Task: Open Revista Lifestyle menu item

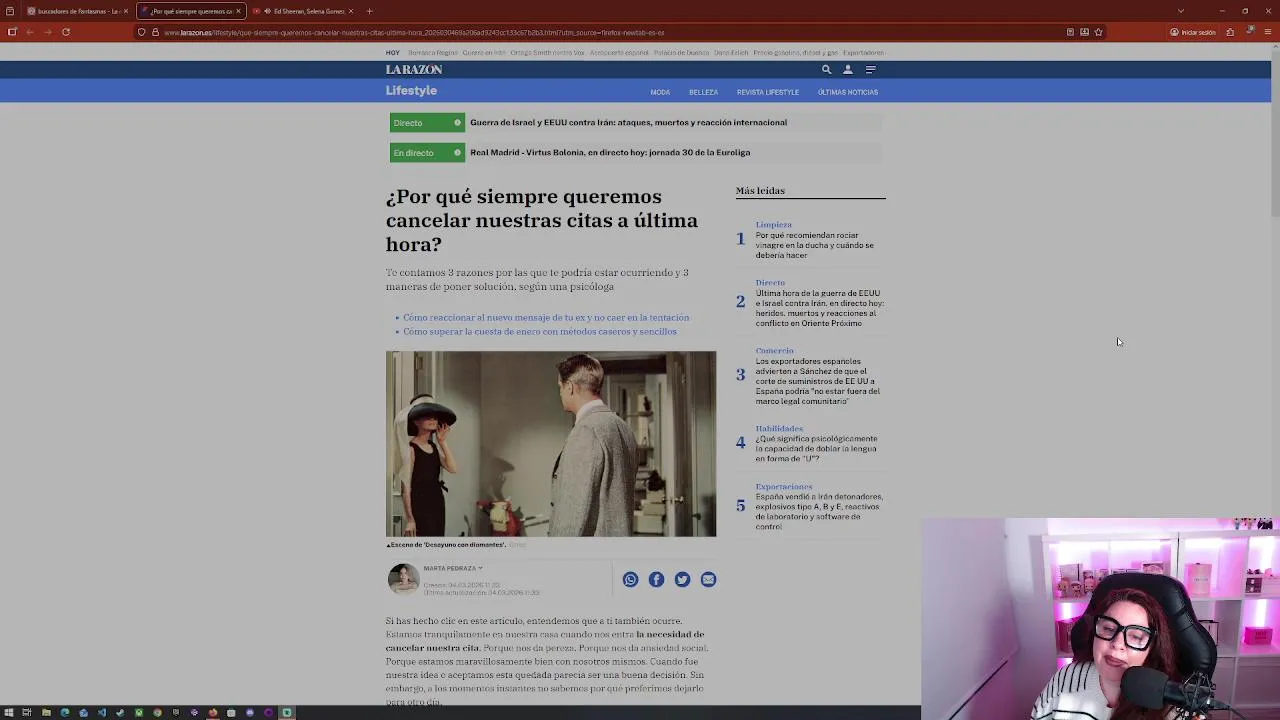Action: pyautogui.click(x=768, y=92)
